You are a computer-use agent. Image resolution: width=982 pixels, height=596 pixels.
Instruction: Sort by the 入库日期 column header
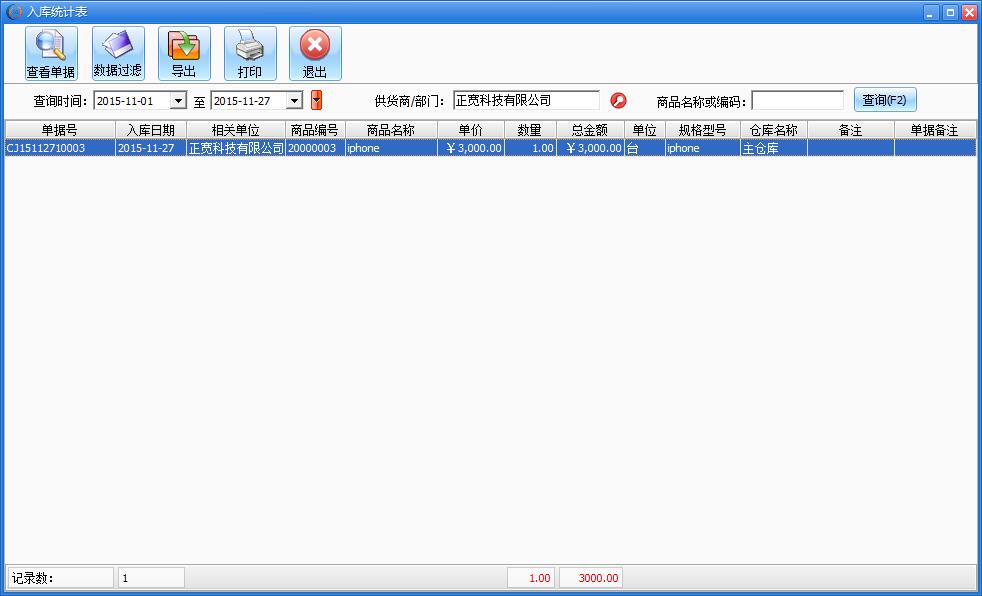151,130
